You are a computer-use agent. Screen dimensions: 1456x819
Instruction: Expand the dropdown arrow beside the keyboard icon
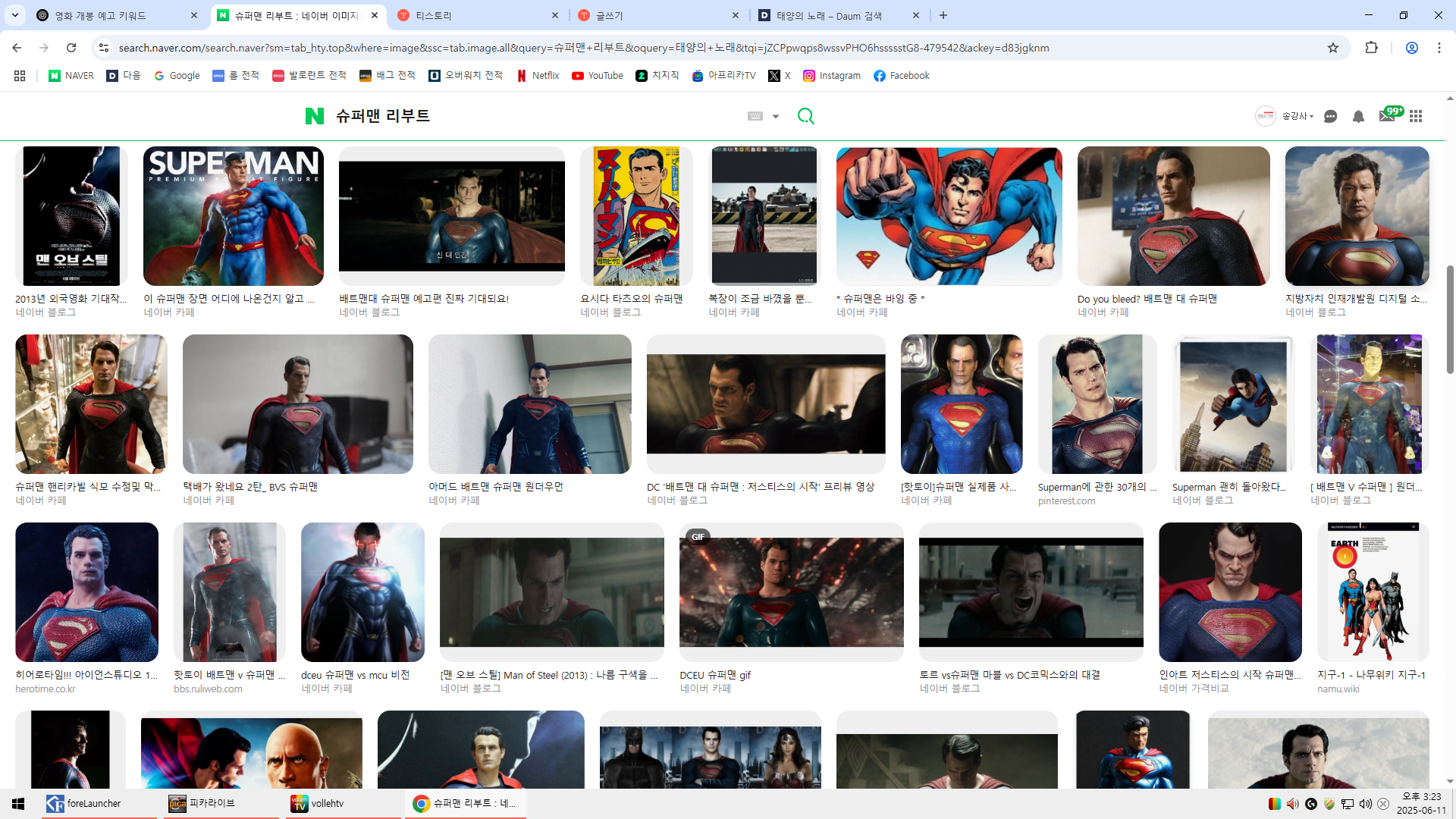tap(776, 117)
